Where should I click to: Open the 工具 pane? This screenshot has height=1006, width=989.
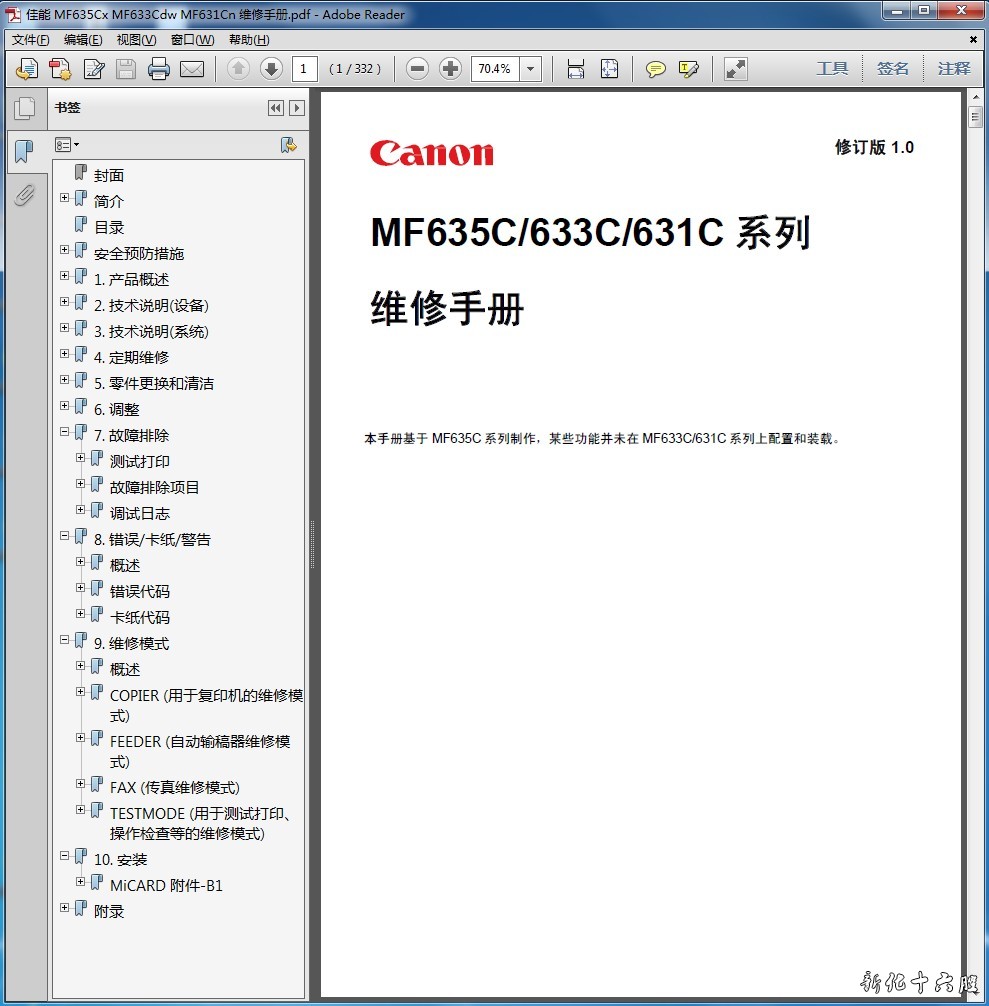point(832,69)
